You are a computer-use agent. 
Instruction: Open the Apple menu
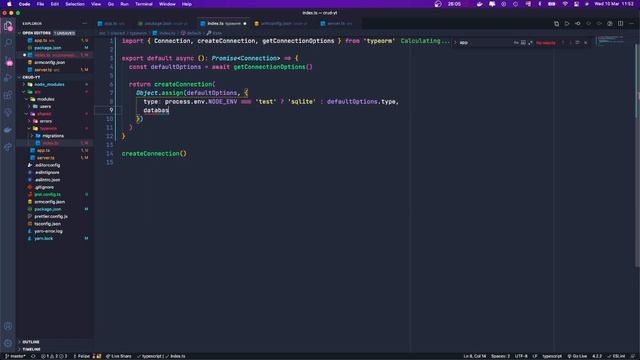coord(9,4)
